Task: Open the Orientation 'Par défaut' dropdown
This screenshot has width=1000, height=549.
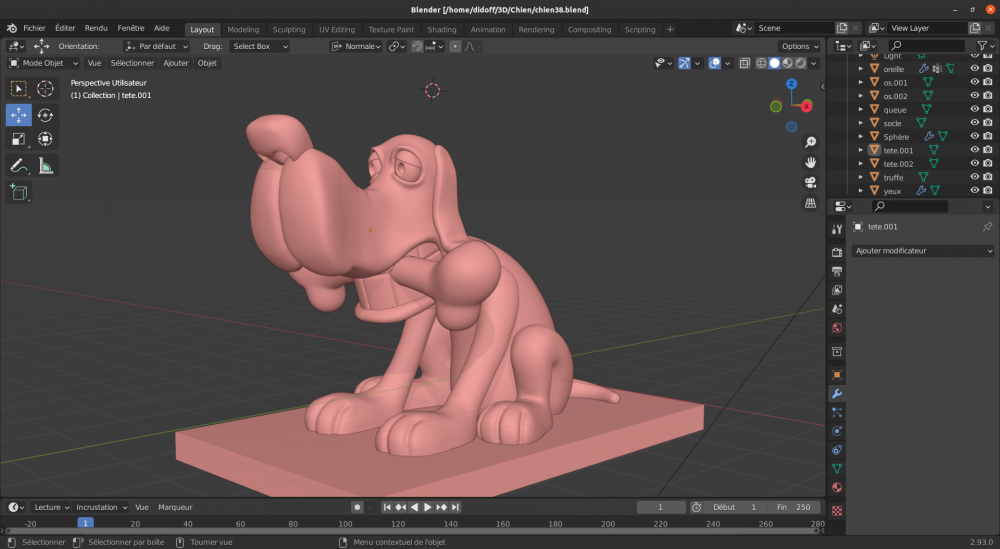Action: pyautogui.click(x=157, y=47)
